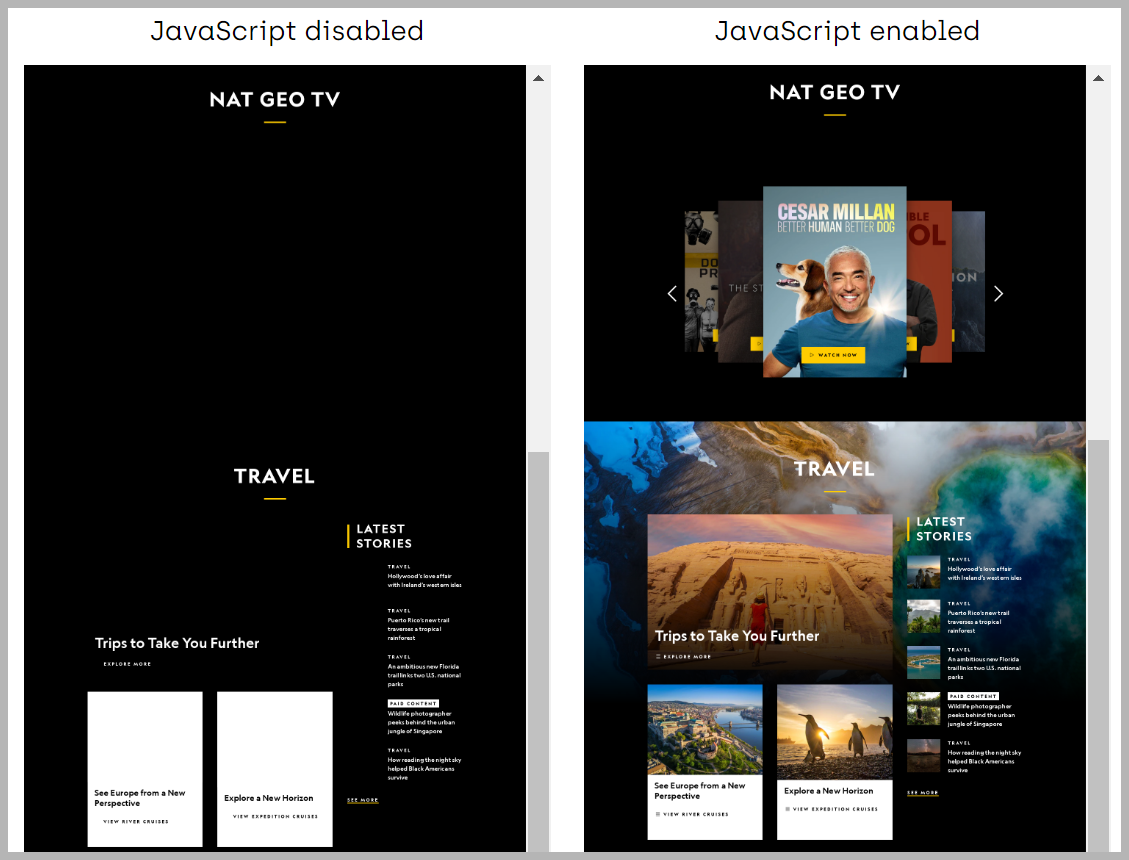Click the carousel next arrow beside the posters
Screen dimensions: 1129x860
(997, 293)
